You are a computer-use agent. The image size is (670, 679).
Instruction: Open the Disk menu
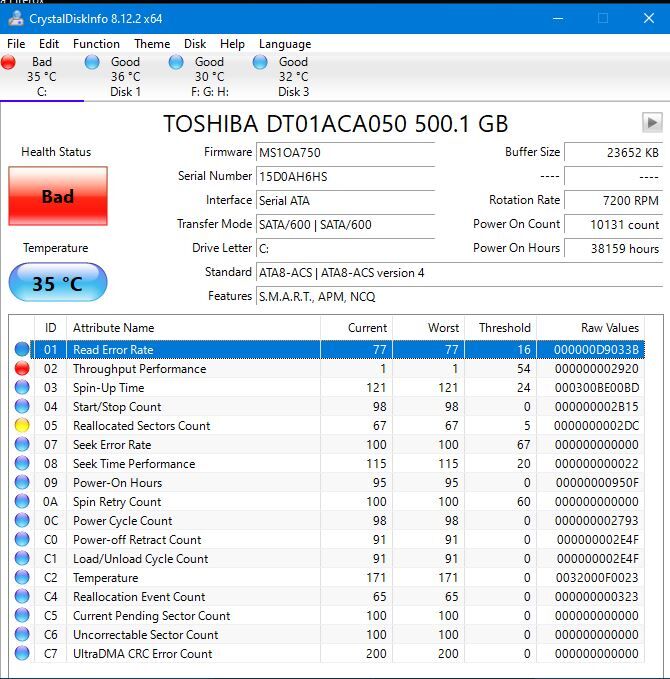[195, 44]
